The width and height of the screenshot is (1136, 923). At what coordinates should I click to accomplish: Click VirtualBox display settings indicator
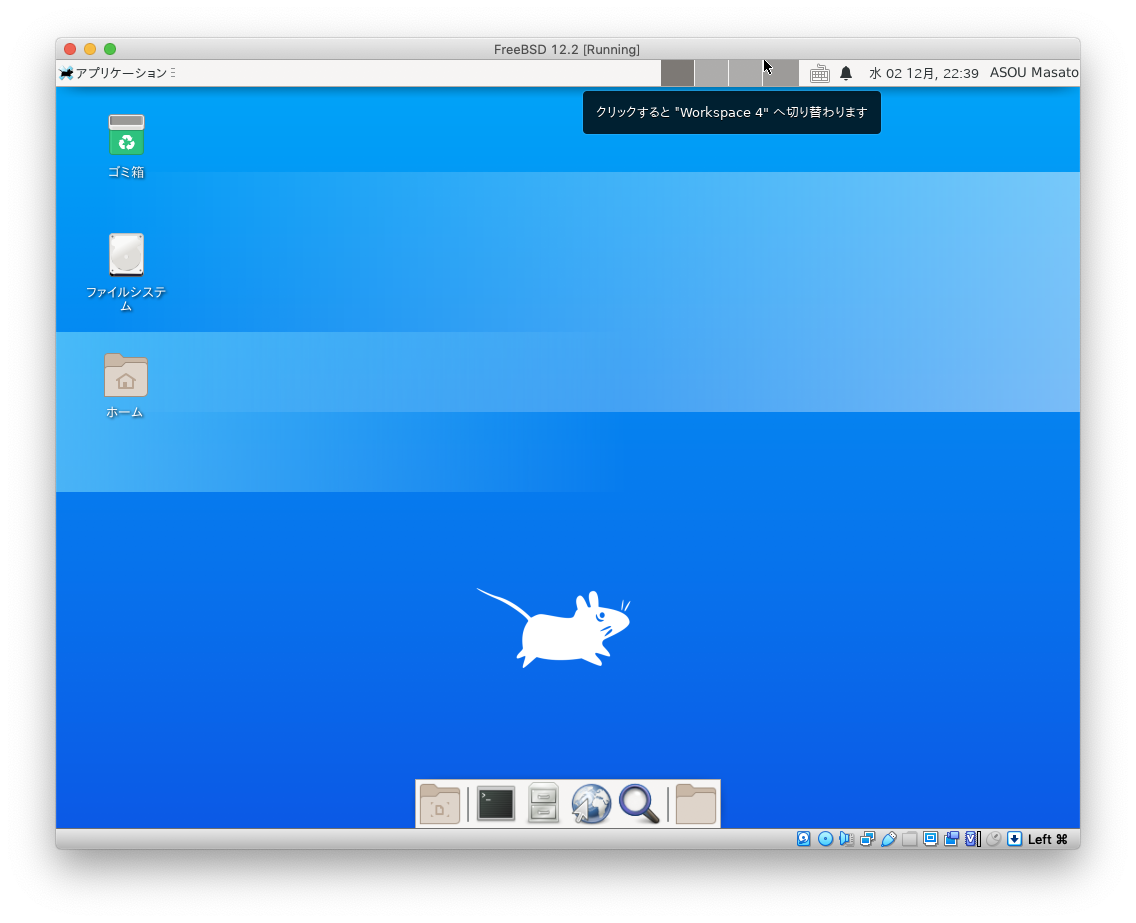931,839
